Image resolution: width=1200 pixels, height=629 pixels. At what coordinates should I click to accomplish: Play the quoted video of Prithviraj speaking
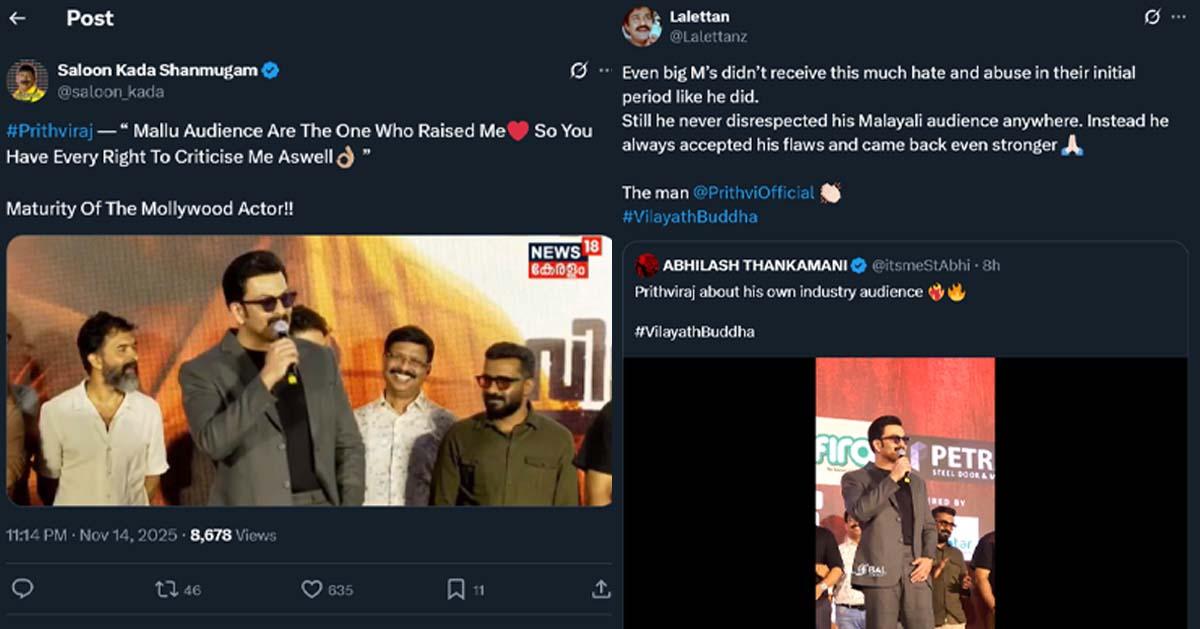pyautogui.click(x=905, y=492)
